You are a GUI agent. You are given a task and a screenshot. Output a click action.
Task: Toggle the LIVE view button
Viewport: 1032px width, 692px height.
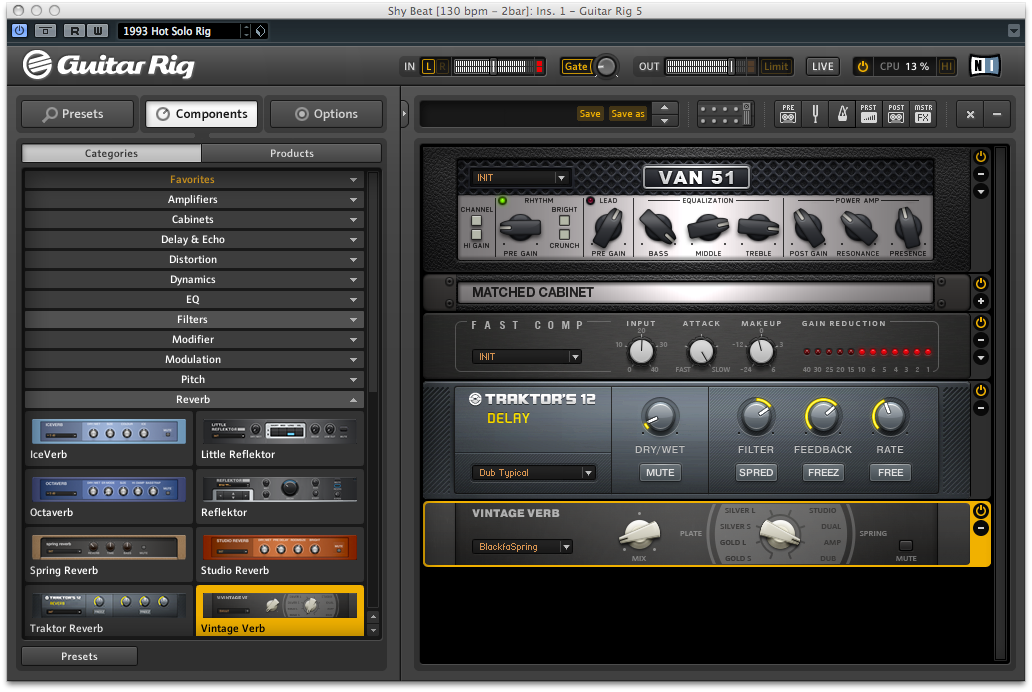tap(823, 67)
